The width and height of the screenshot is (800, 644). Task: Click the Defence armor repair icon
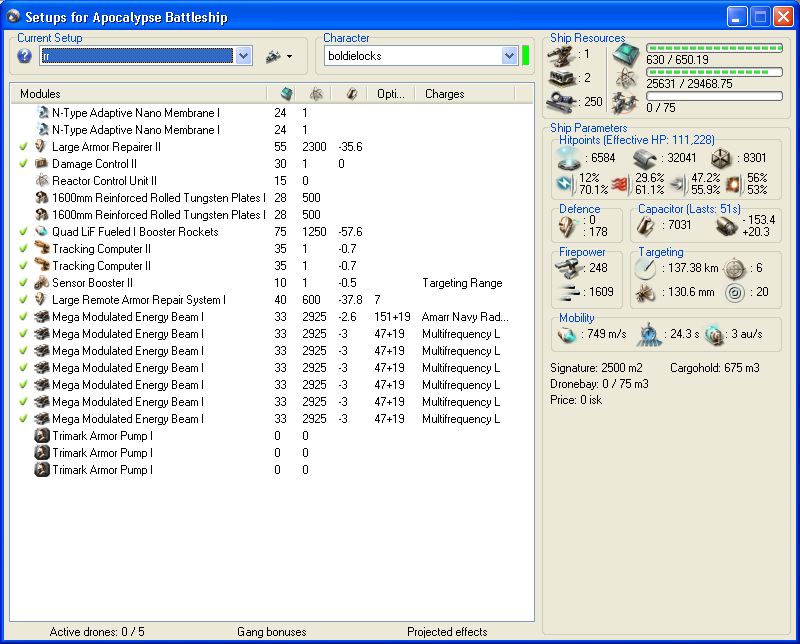click(567, 226)
